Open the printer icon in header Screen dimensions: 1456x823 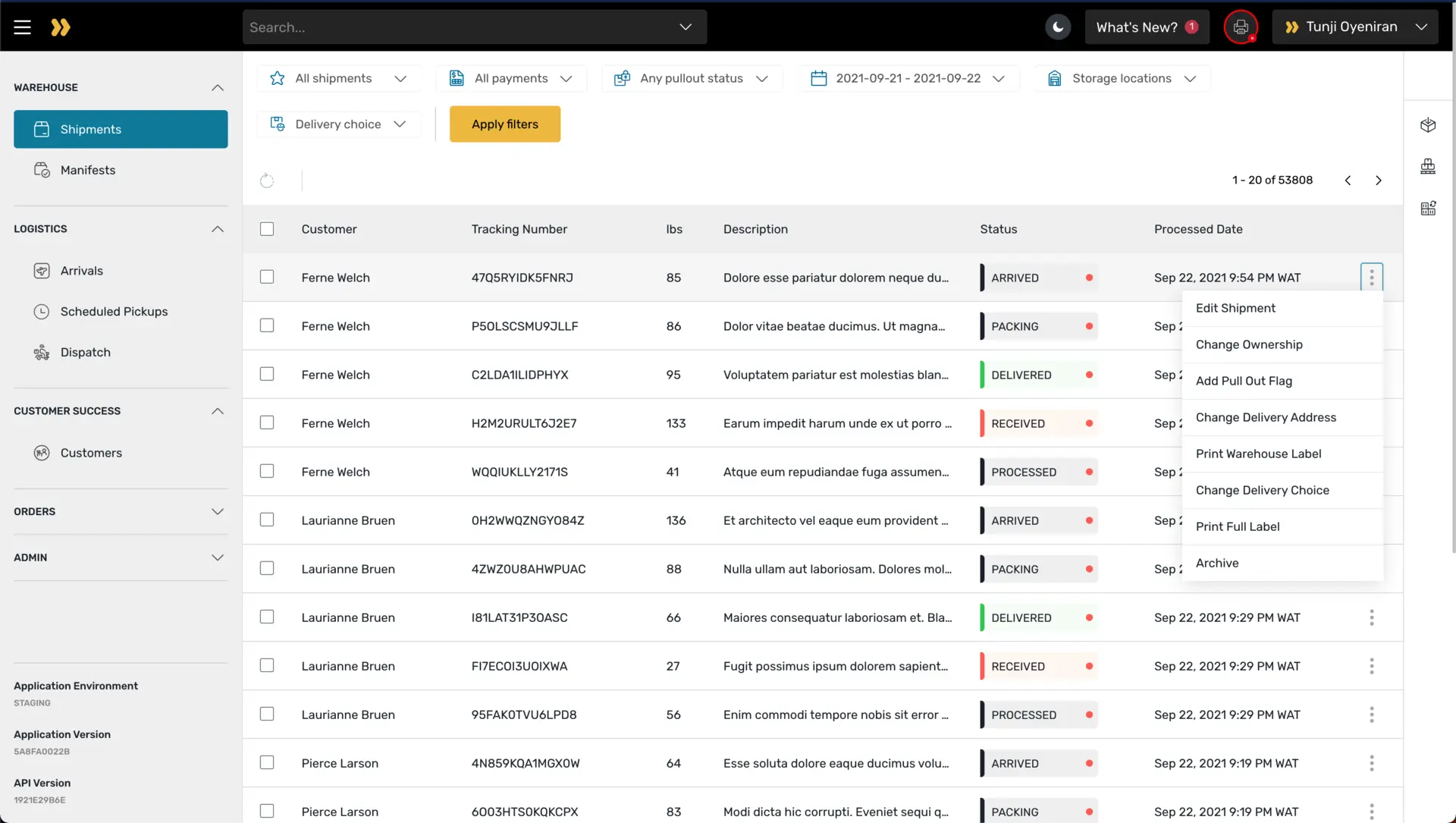click(1241, 27)
